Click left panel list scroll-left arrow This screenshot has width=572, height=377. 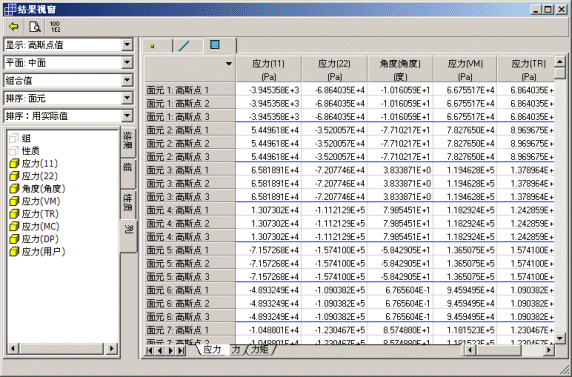coord(13,349)
